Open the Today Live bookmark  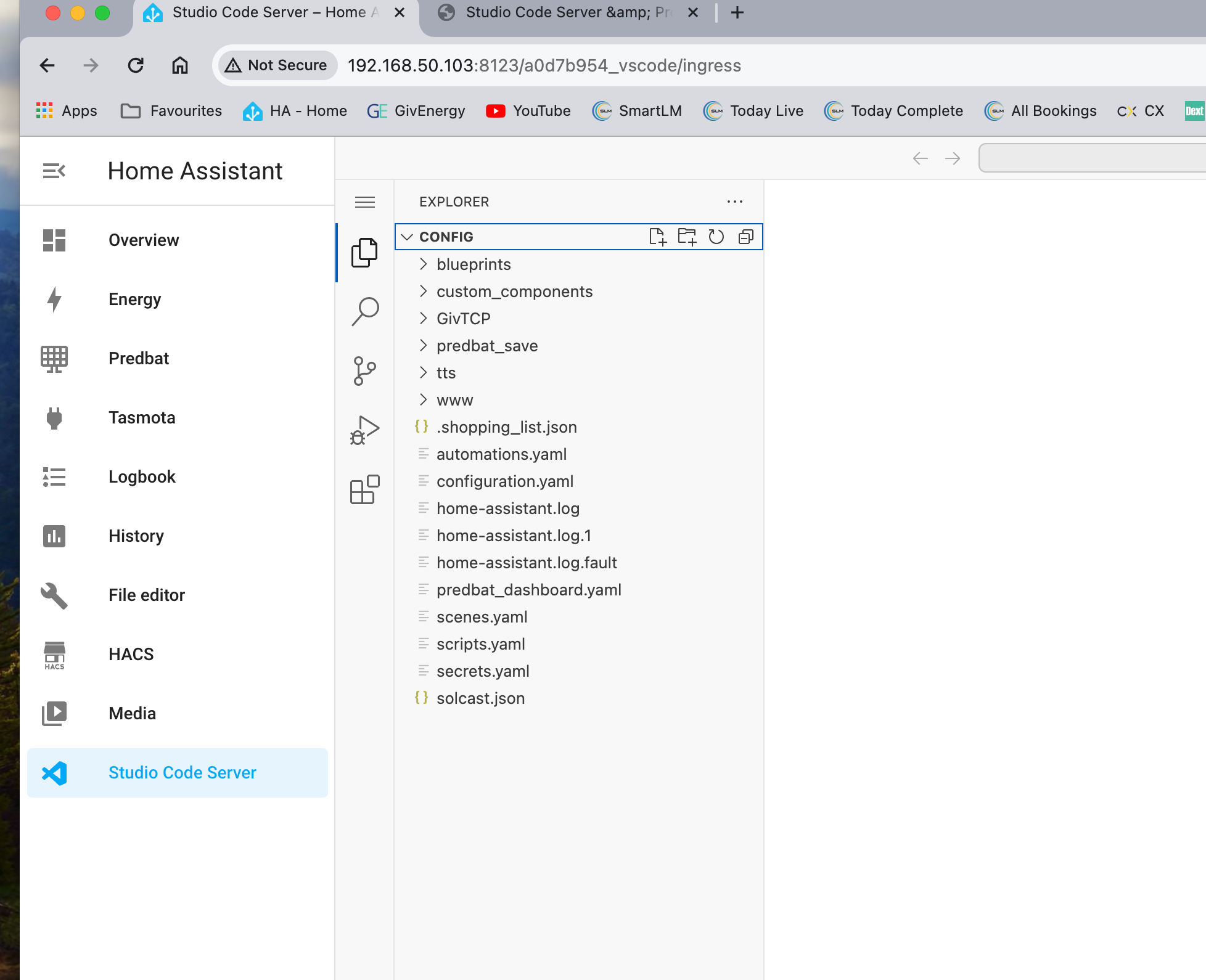point(753,111)
